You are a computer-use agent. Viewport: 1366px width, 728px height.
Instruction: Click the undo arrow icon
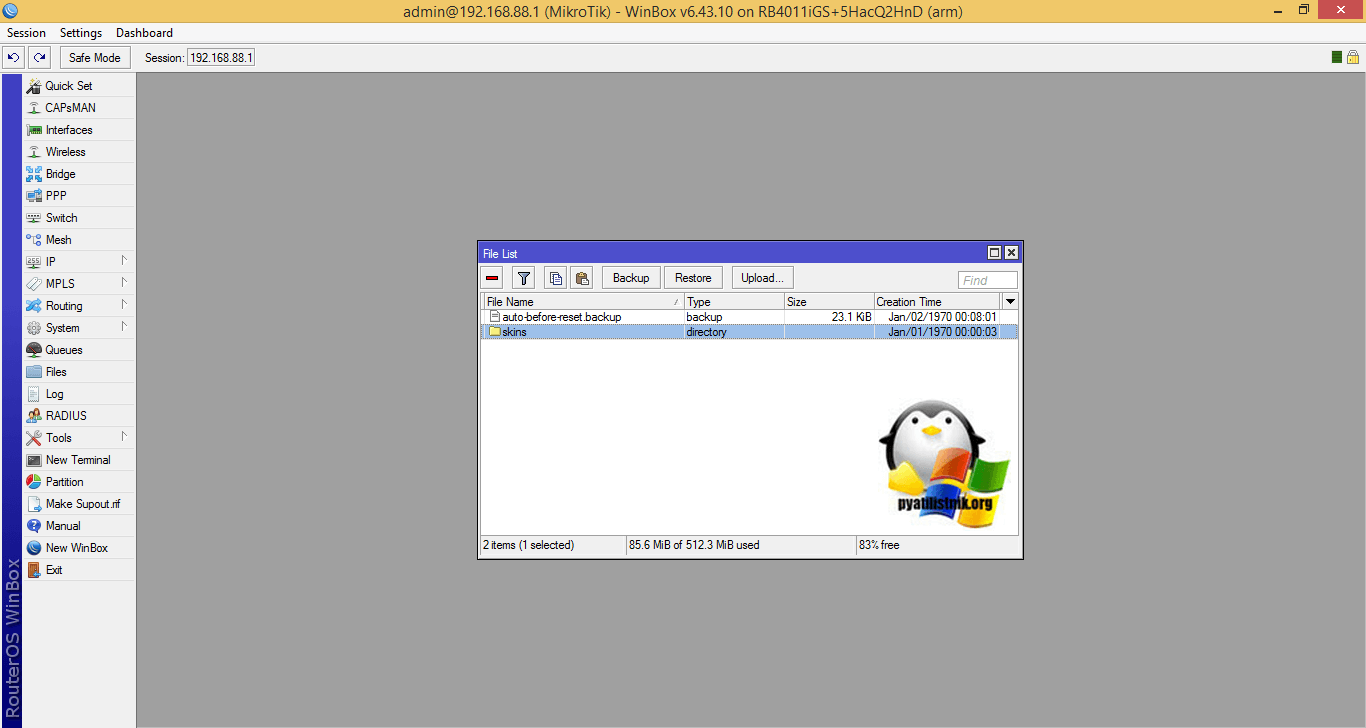(14, 57)
